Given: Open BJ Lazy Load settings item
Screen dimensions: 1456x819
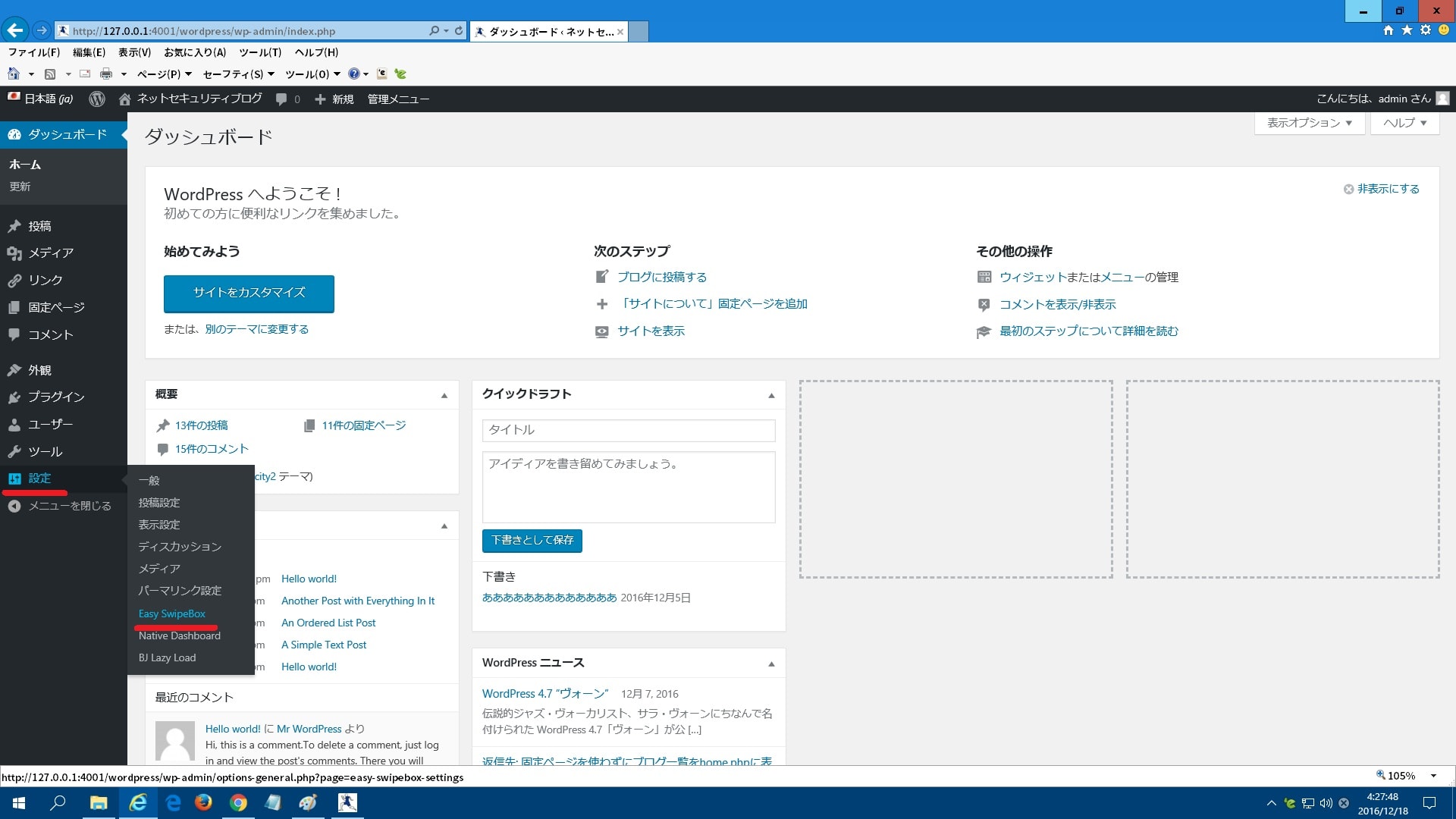Looking at the screenshot, I should (167, 657).
